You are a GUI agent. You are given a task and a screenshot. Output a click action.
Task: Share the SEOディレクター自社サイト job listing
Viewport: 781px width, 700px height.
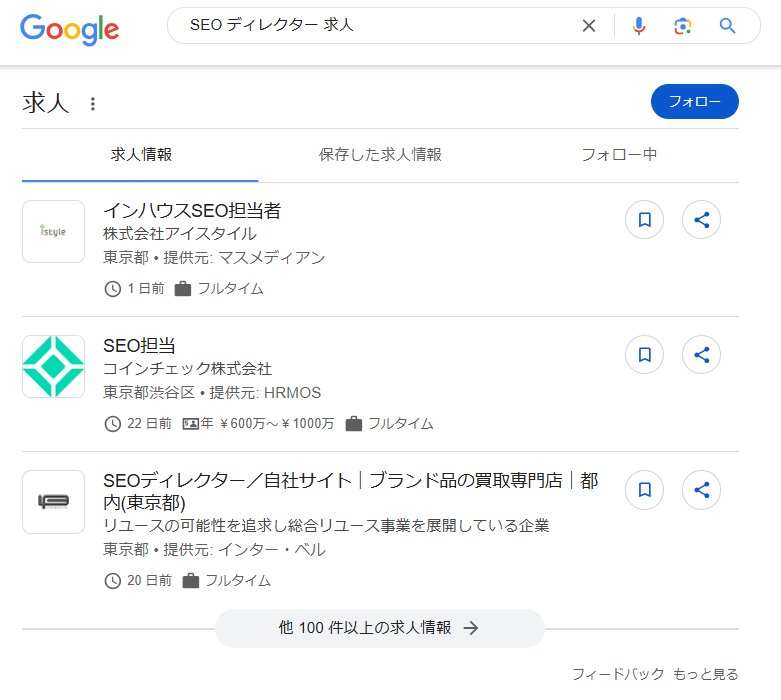tap(701, 490)
